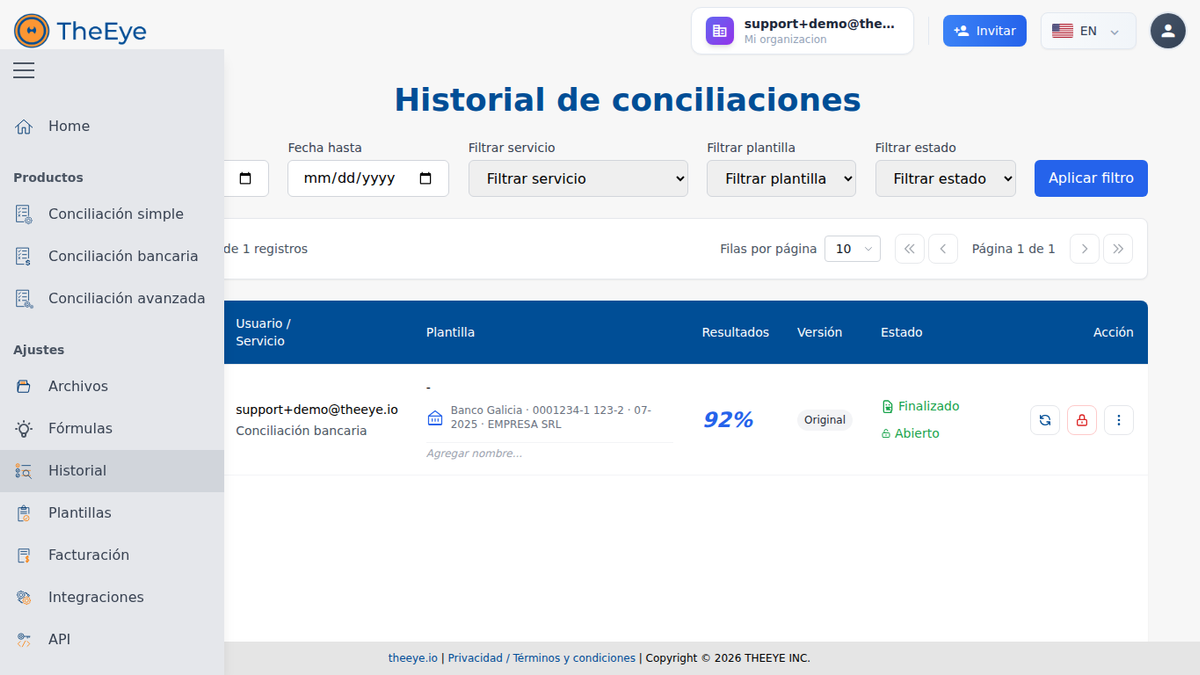
Task: Open the three-dot more actions menu
Action: (1119, 420)
